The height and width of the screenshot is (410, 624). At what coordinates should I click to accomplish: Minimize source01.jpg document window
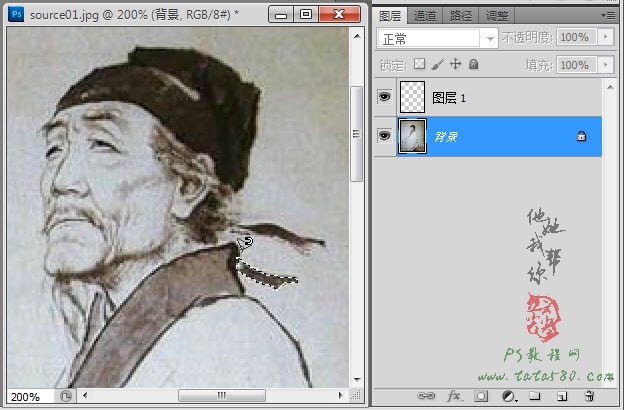point(281,15)
